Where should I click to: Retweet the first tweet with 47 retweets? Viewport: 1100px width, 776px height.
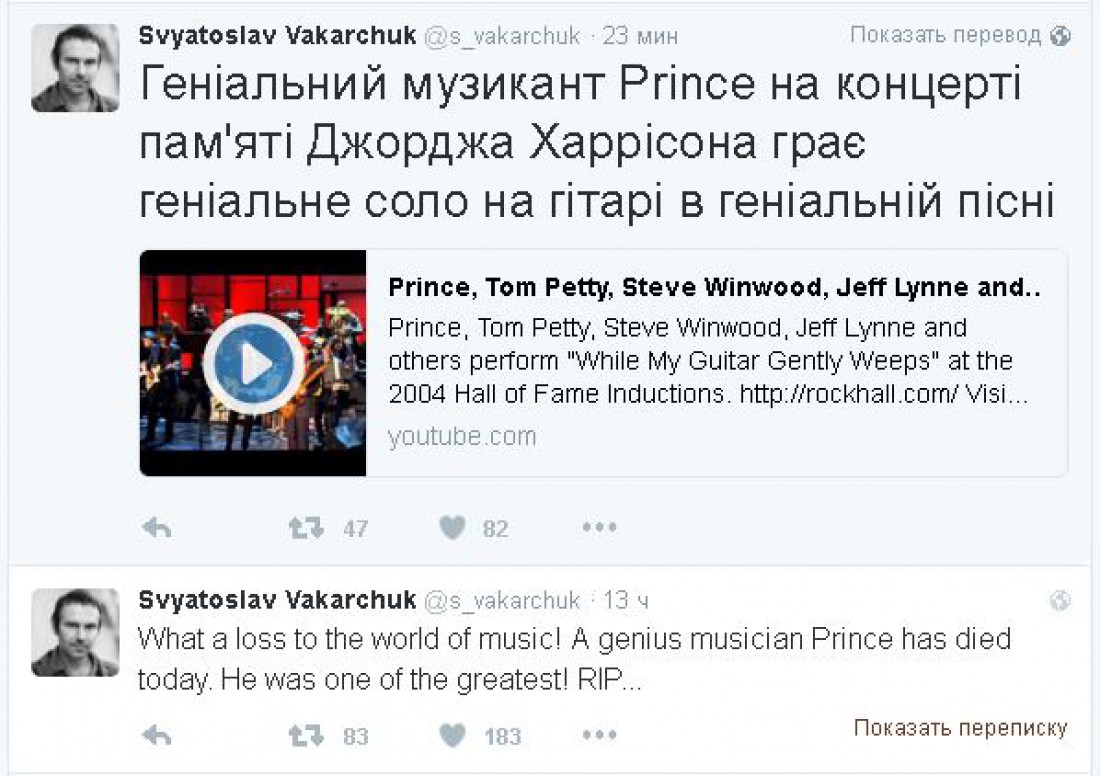click(307, 528)
